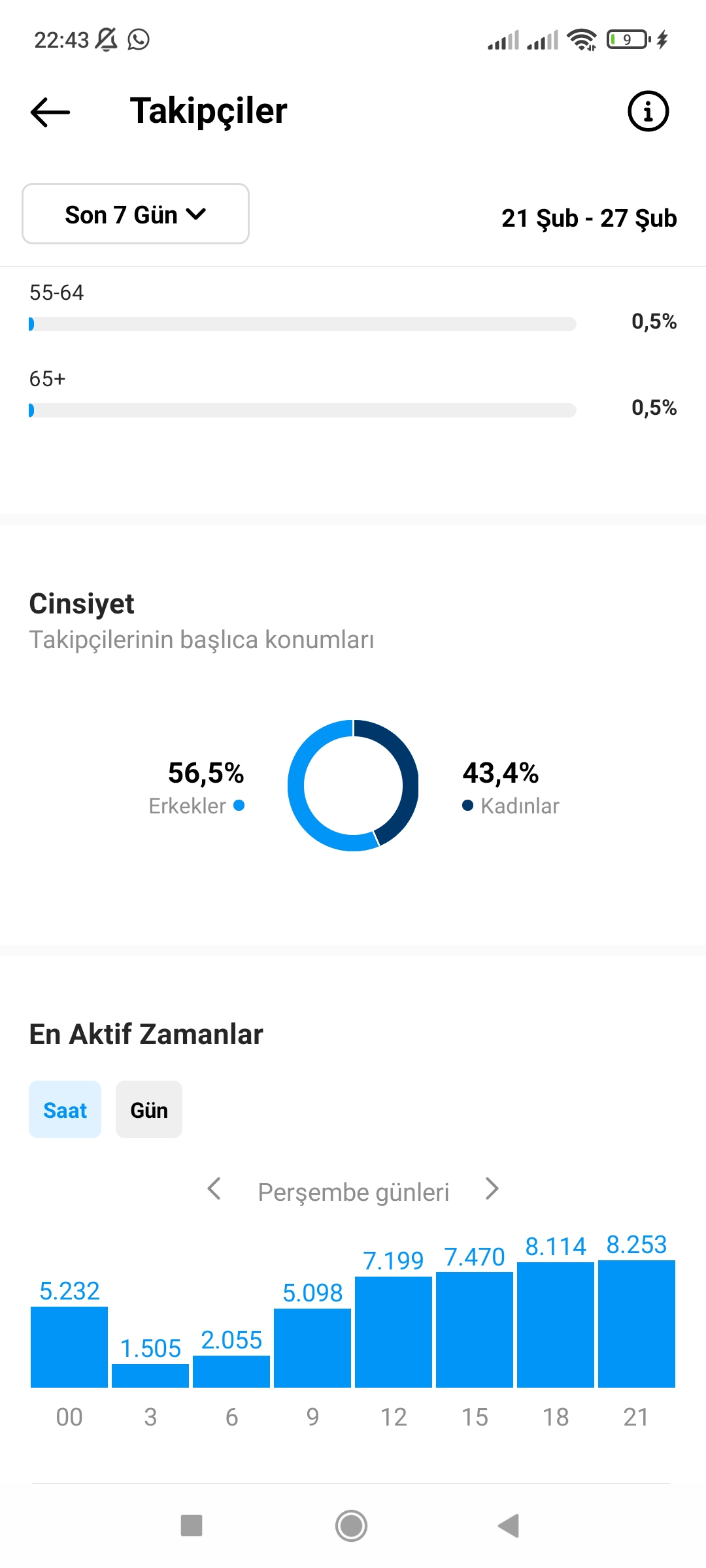706x1568 pixels.
Task: Tap the 65+ age progress bar
Action: click(303, 410)
